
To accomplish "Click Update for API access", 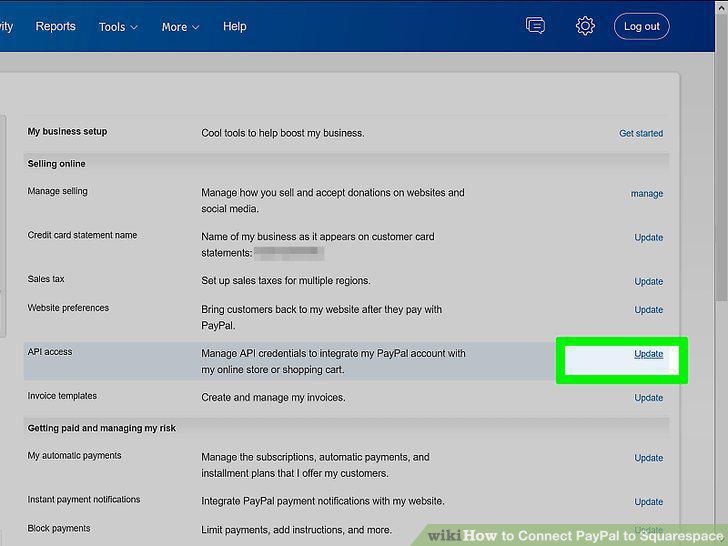I will click(x=649, y=354).
